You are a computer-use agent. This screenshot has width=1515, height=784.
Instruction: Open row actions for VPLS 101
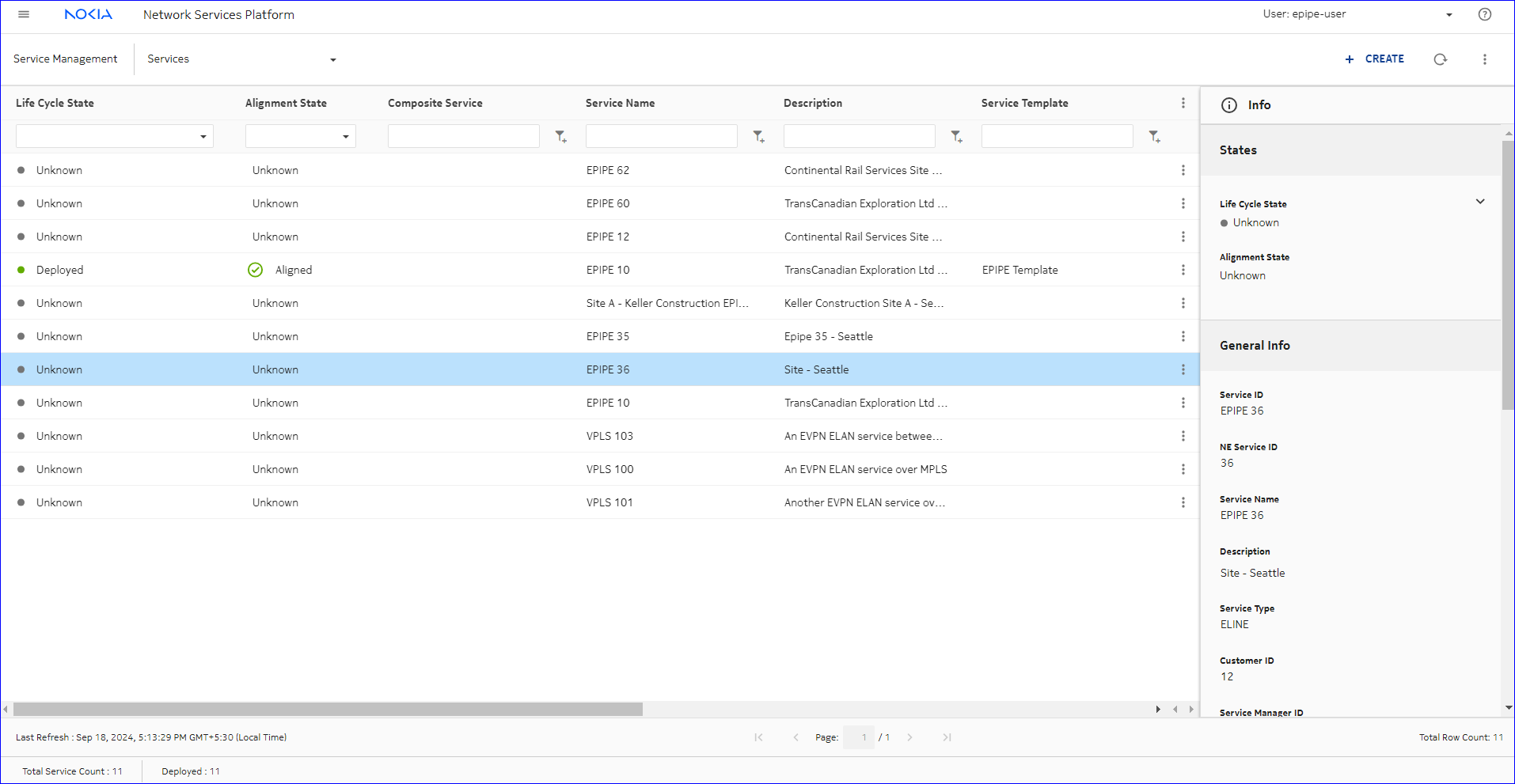coord(1183,502)
